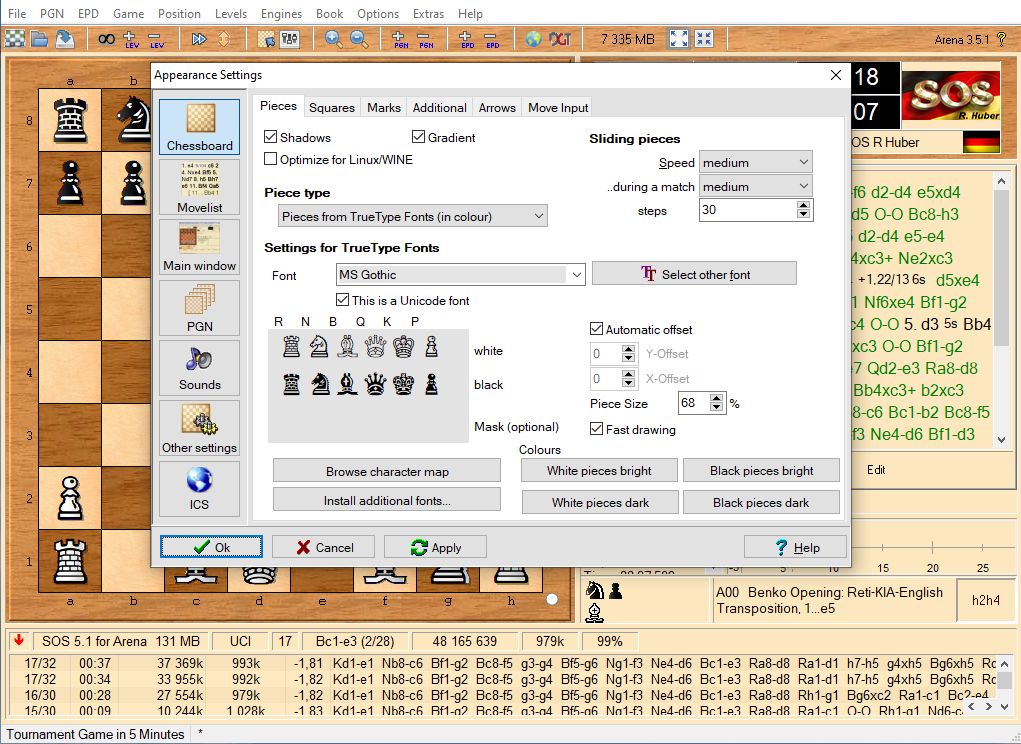Screen dimensions: 1021x744
Task: Click the zoom out magnifier icon
Action: 359,39
